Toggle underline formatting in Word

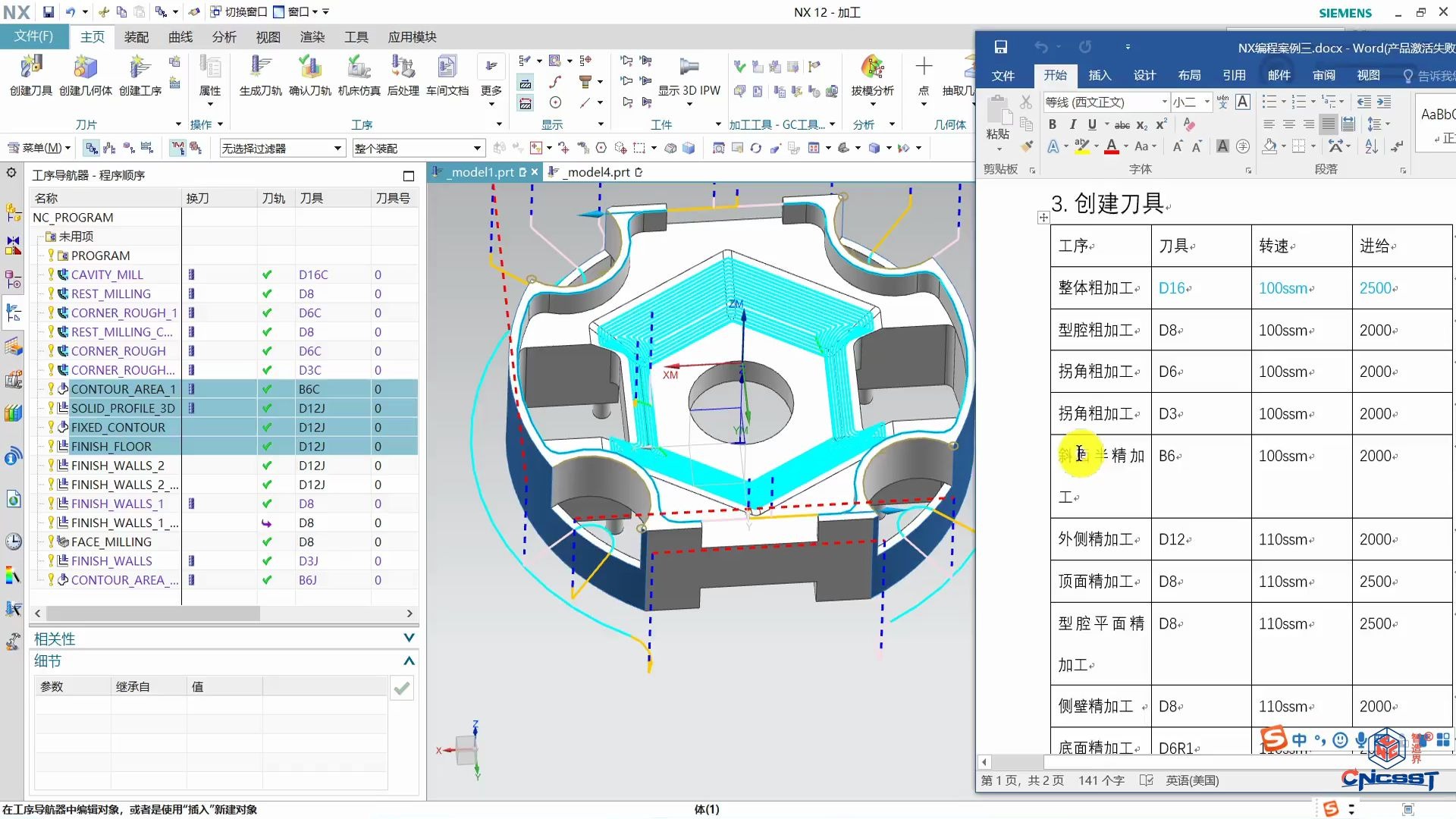click(x=1092, y=124)
